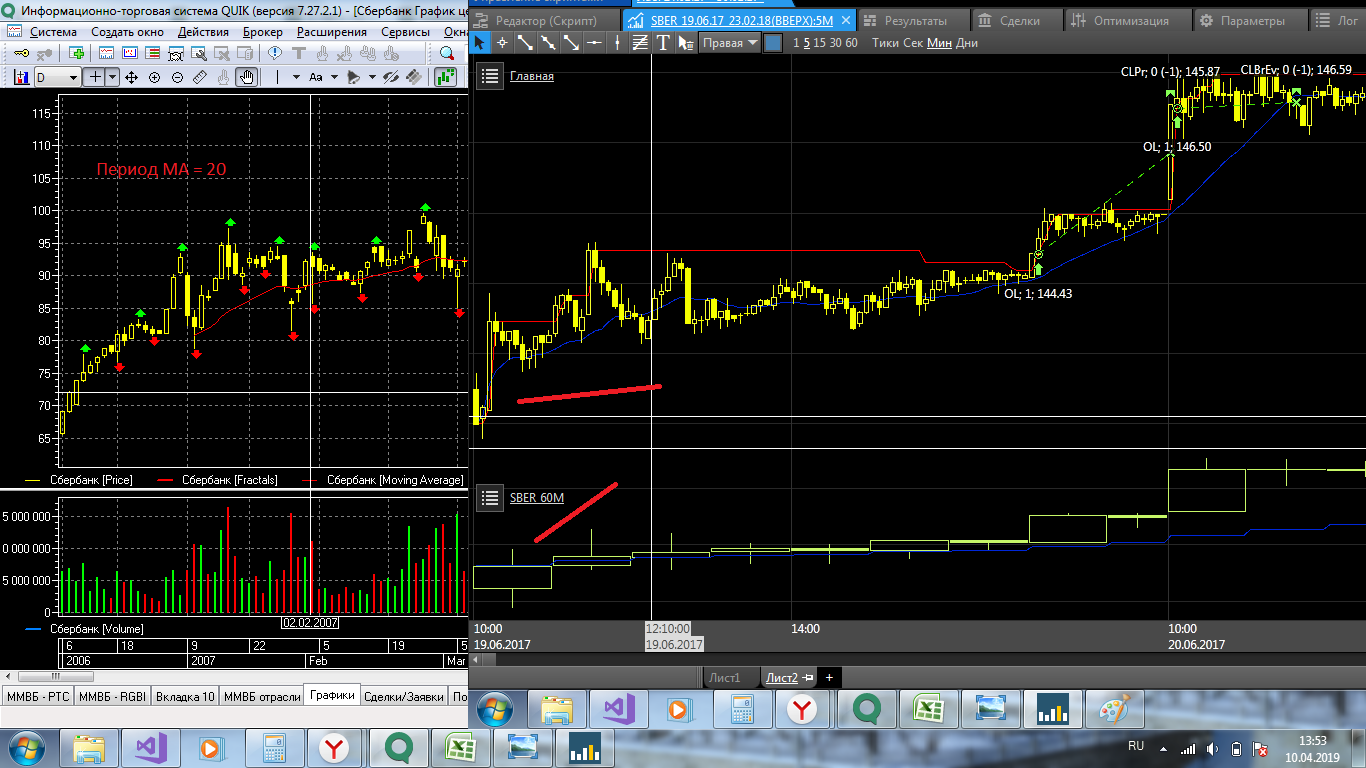The width and height of the screenshot is (1366, 768).
Task: Click the SBER 60M panel link
Action: click(537, 498)
